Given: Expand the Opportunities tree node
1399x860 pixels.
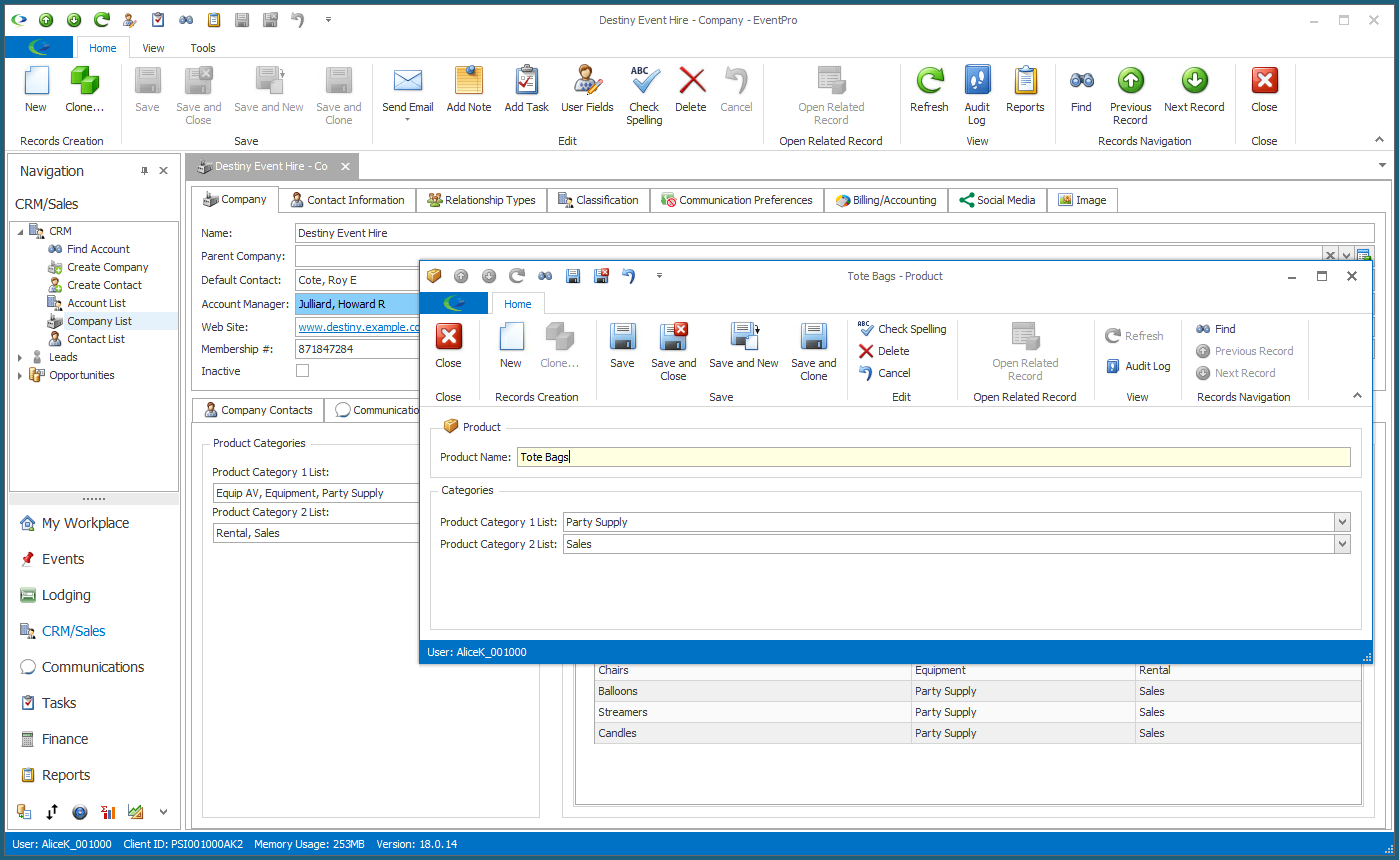Looking at the screenshot, I should pos(20,375).
